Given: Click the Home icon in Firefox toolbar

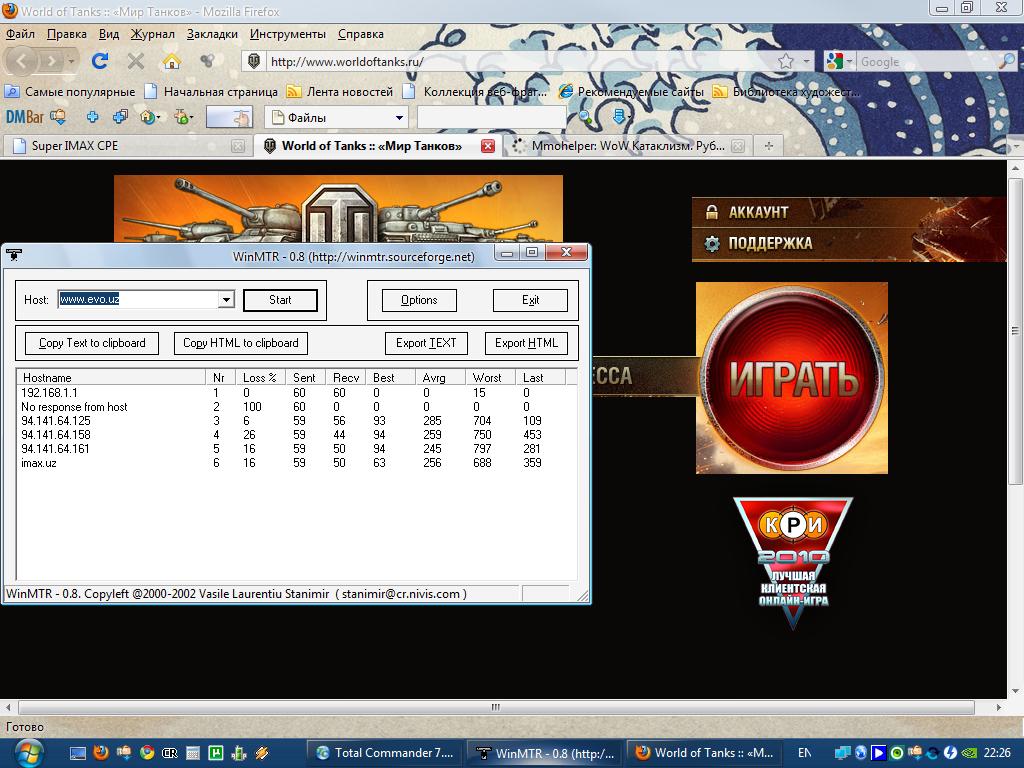Looking at the screenshot, I should (172, 61).
